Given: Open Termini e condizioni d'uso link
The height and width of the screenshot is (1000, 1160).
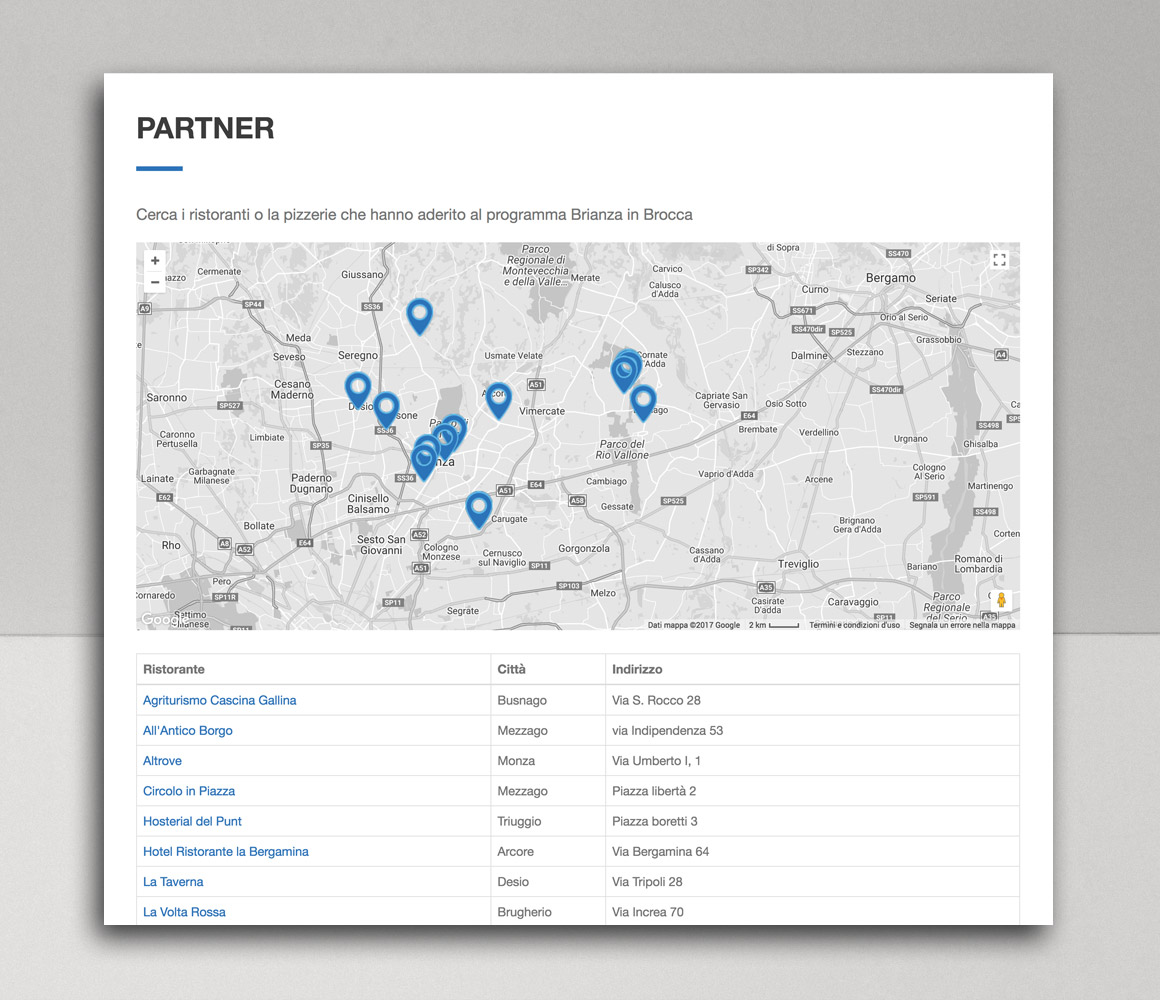Looking at the screenshot, I should [x=854, y=625].
